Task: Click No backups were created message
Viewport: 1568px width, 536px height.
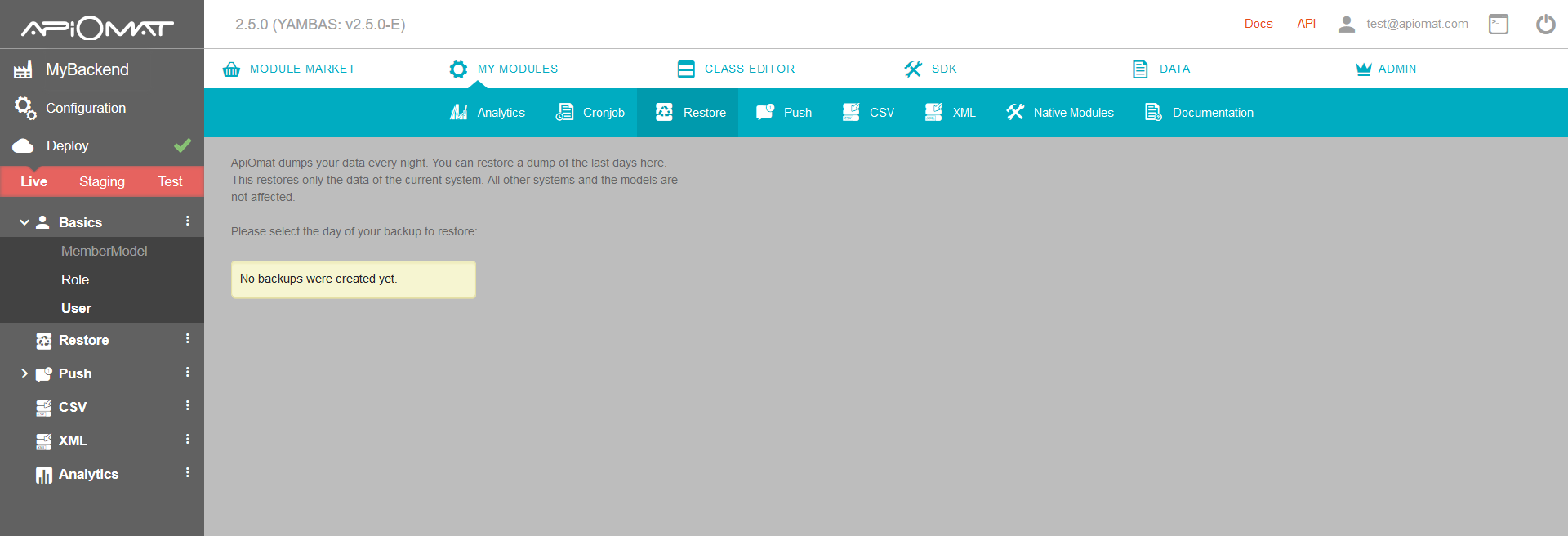Action: [x=354, y=279]
